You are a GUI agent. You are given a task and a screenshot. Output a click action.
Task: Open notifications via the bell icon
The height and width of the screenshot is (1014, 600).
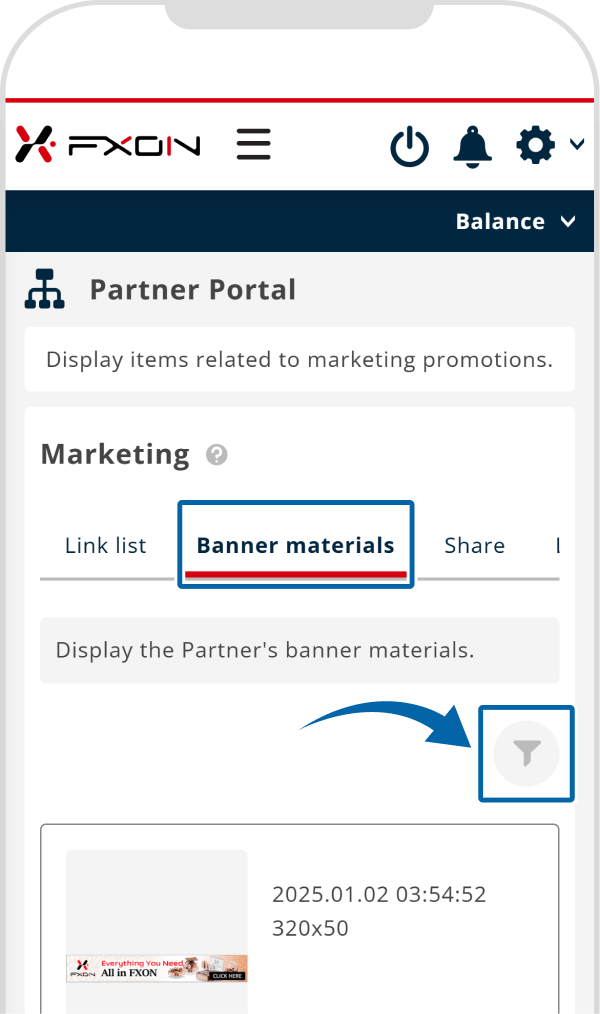473,147
